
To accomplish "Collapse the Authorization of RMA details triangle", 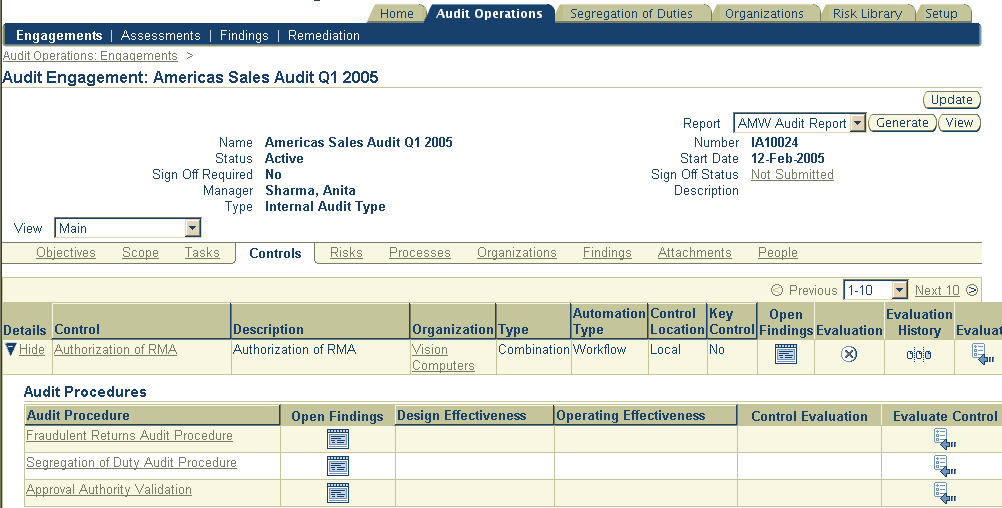I will pyautogui.click(x=10, y=349).
